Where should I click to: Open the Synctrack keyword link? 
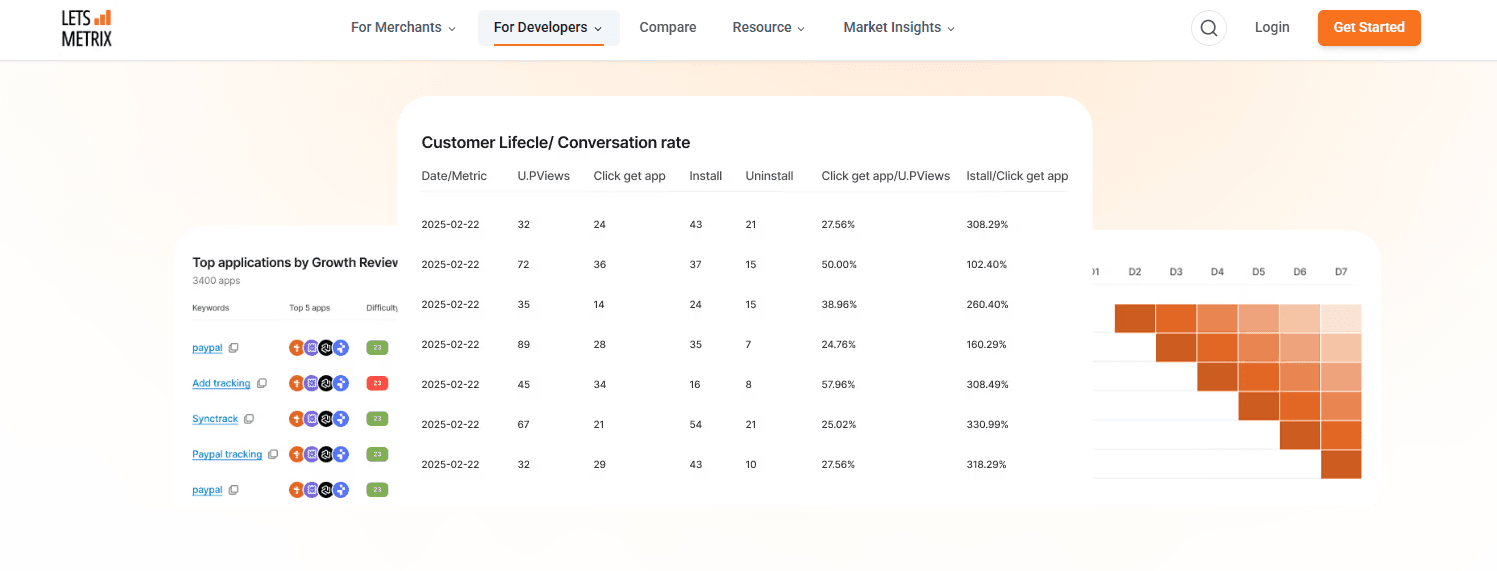pos(215,419)
